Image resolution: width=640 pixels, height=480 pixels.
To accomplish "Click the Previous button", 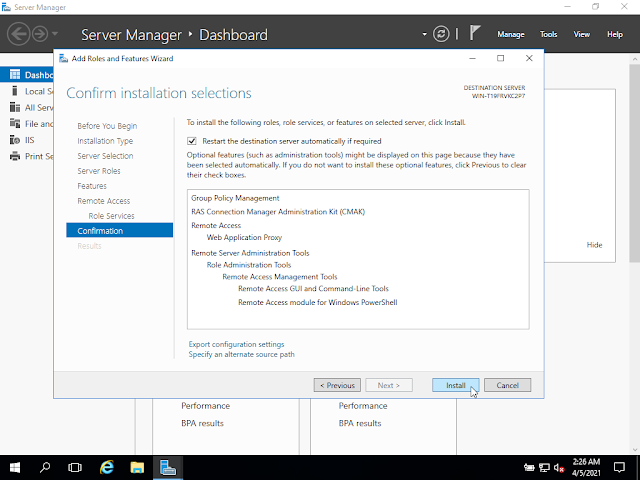I will pyautogui.click(x=337, y=385).
